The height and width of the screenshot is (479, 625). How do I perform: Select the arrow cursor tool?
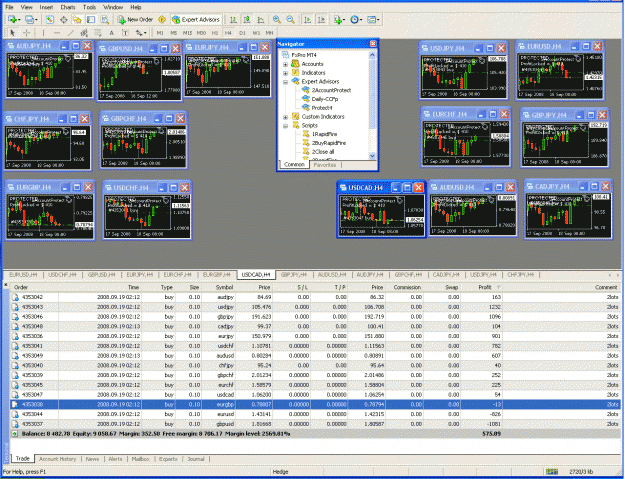pos(12,33)
